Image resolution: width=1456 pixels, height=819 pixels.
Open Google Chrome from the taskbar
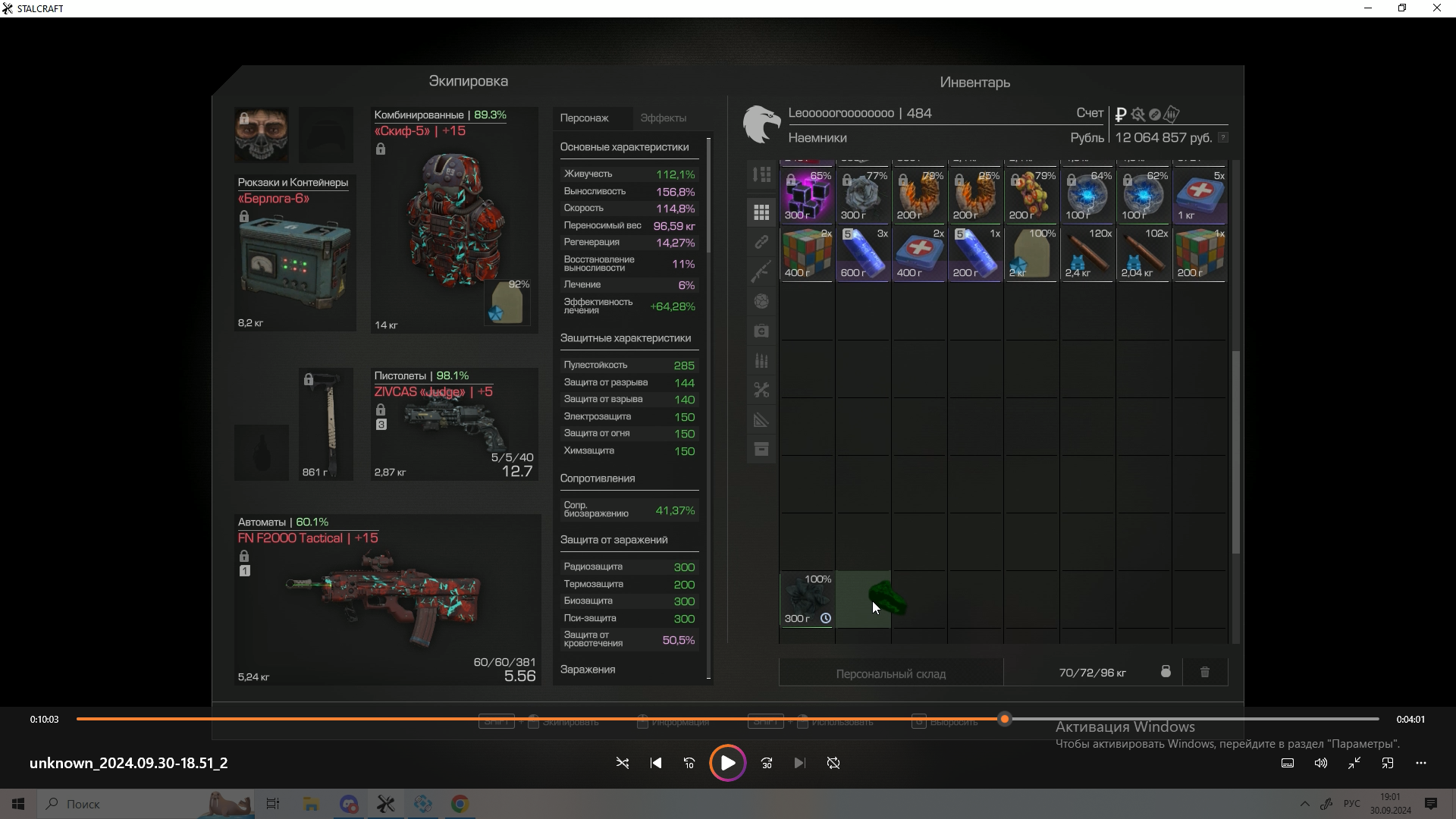coord(460,804)
